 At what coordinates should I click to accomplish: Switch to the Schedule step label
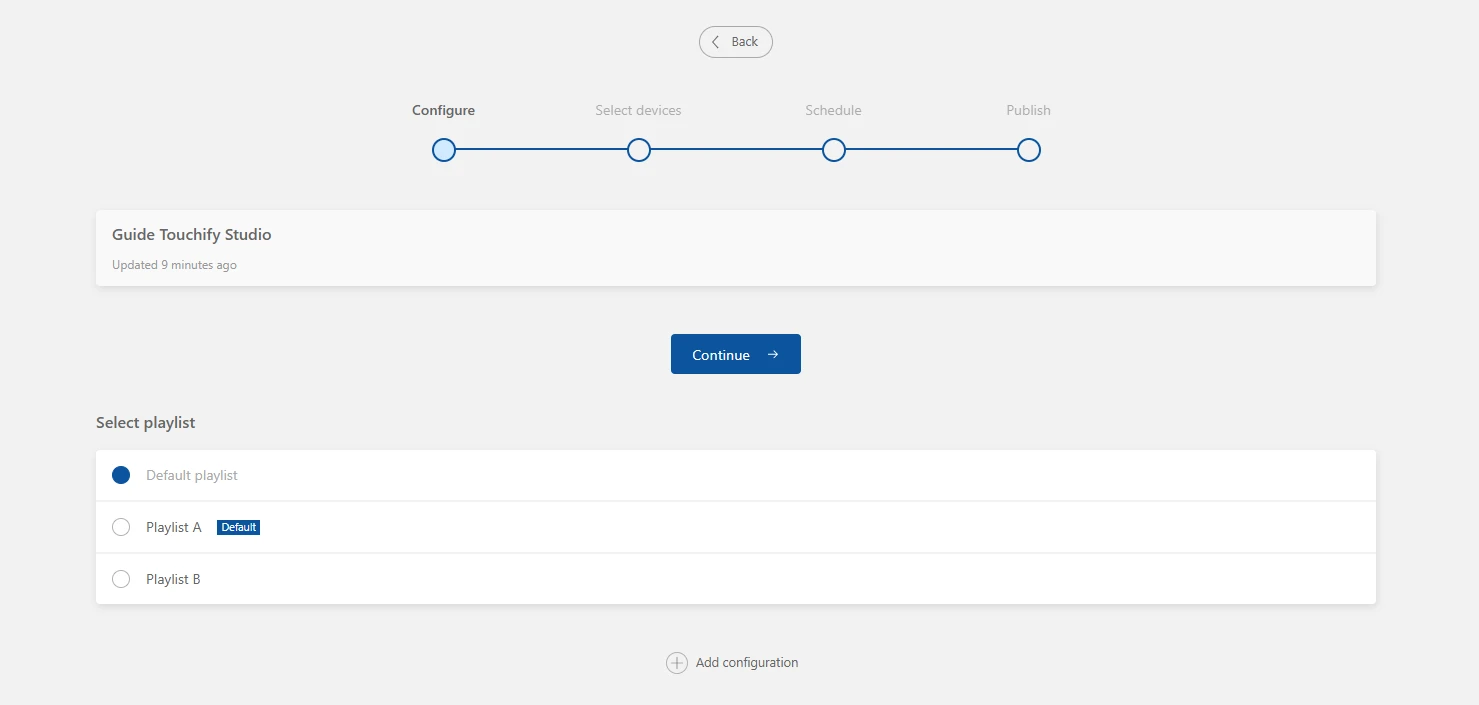click(833, 110)
